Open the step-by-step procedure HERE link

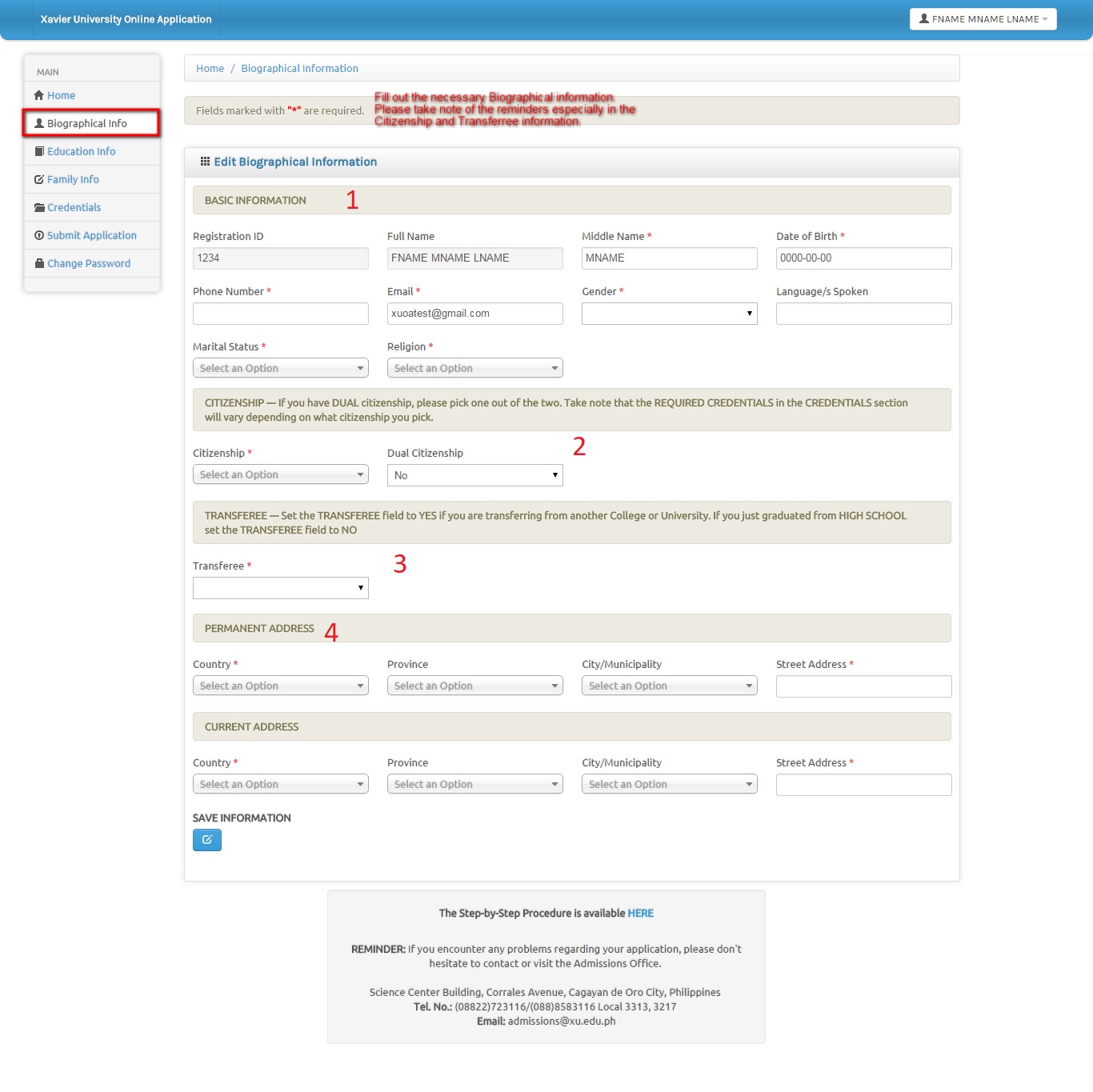click(640, 913)
